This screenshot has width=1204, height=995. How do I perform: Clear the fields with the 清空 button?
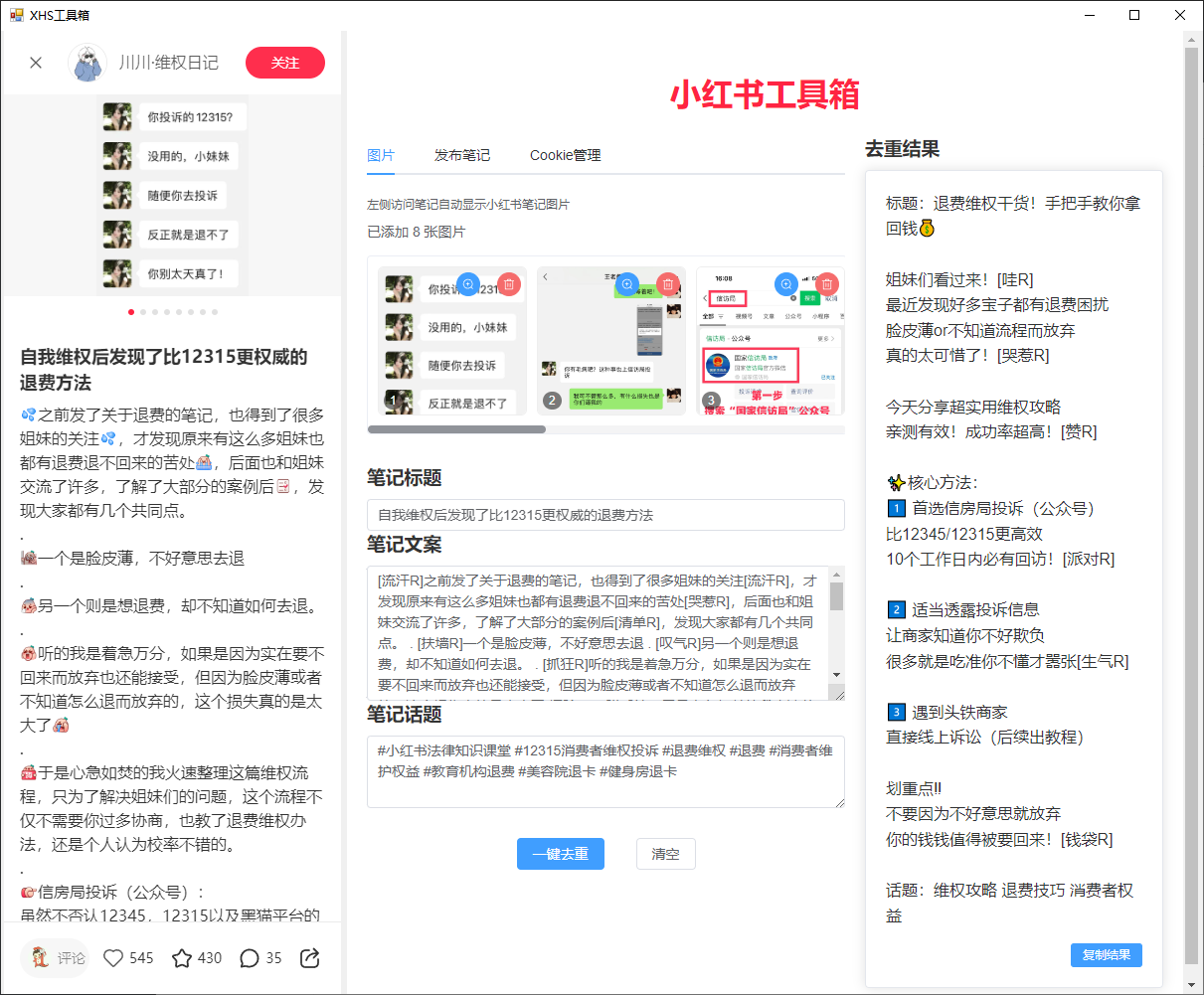[665, 854]
